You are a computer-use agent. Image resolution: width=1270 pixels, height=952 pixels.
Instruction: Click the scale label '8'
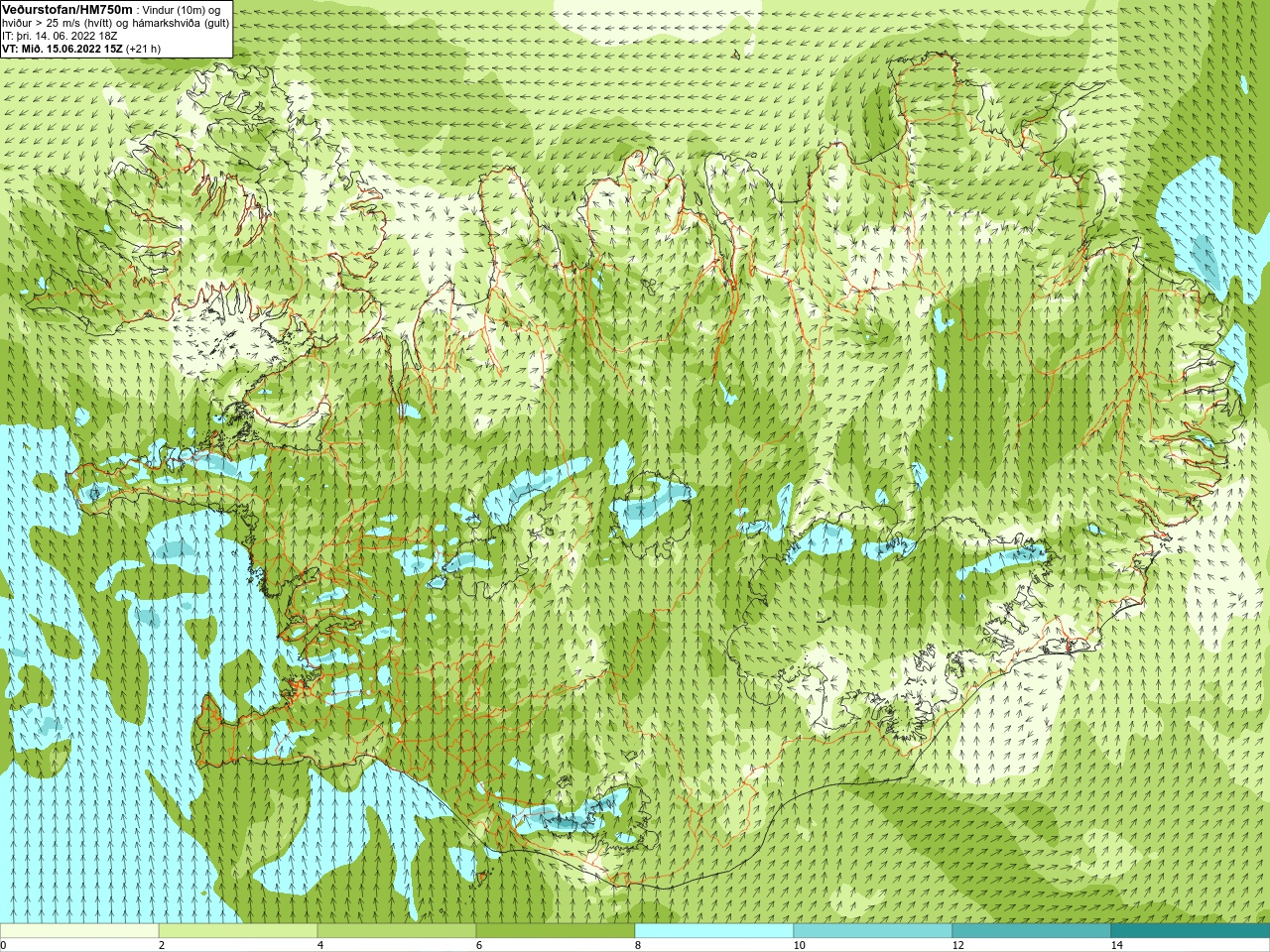coord(638,945)
